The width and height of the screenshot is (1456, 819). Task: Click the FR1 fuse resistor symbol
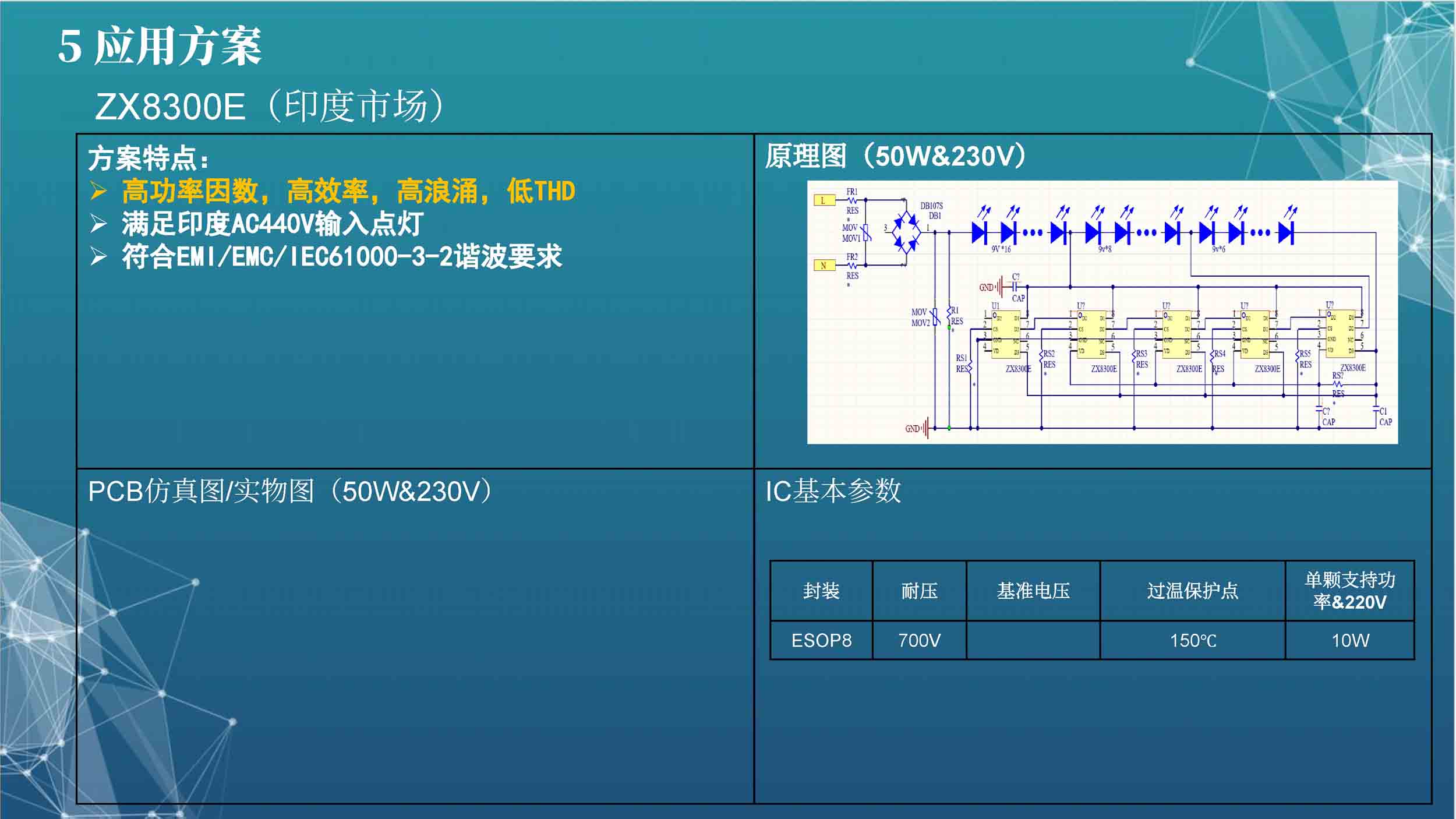click(852, 200)
